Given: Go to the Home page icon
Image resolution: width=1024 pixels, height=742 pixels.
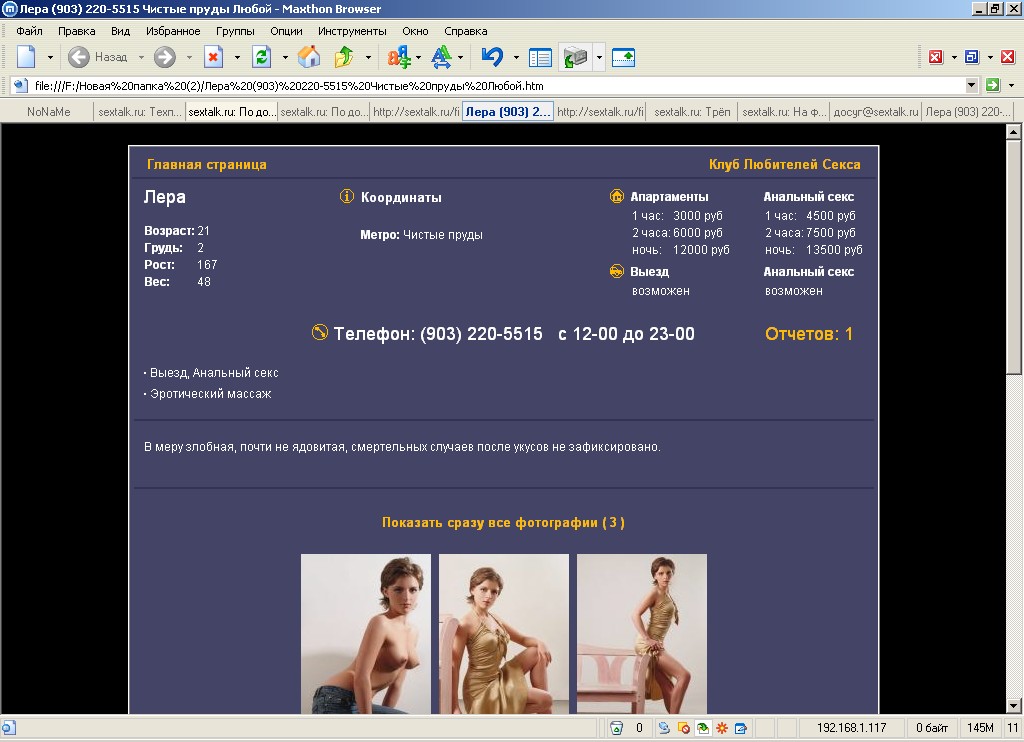Looking at the screenshot, I should (309, 57).
